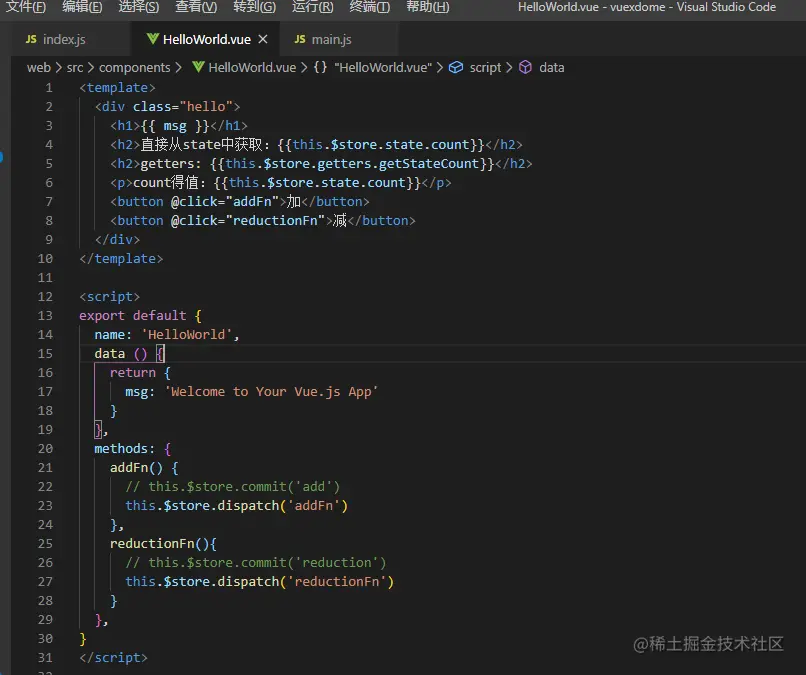Close the HelloWorld.vue tab
Viewport: 806px width, 675px height.
pos(263,39)
